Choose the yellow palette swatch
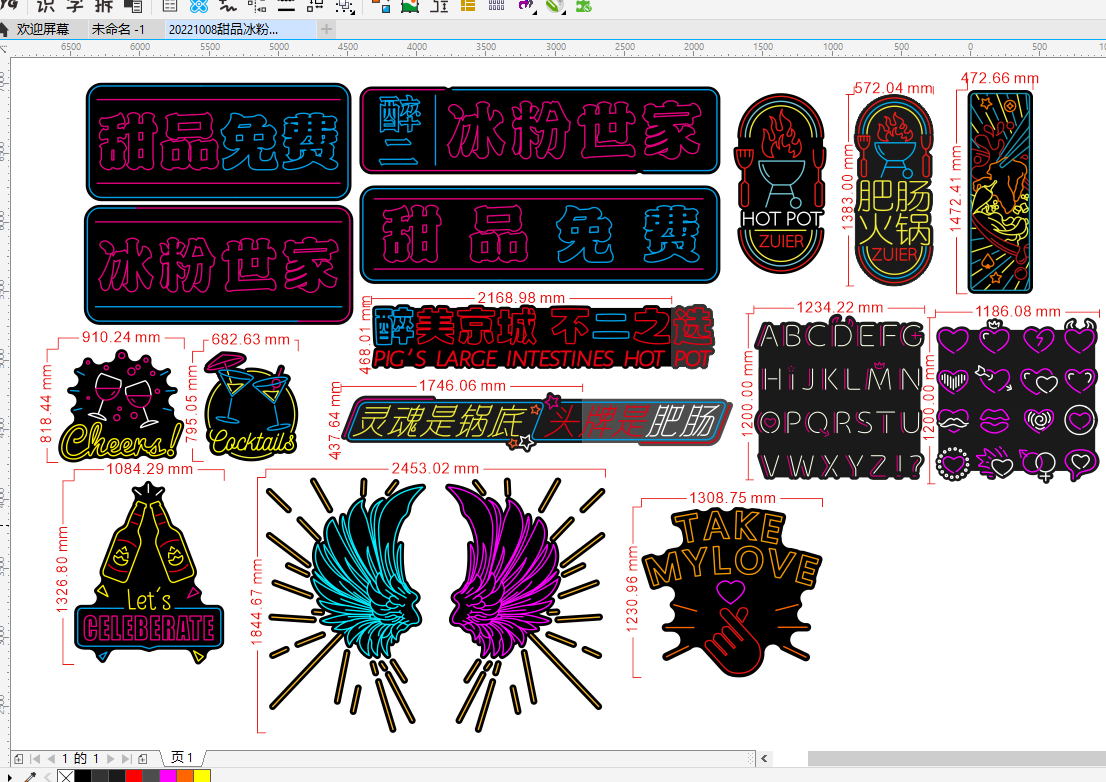Viewport: 1106px width, 782px height. (201, 776)
